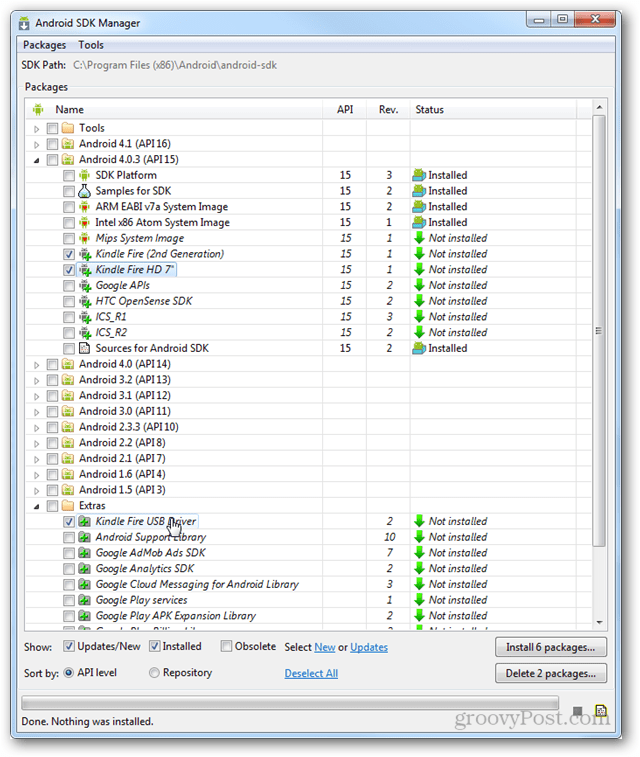640x757 pixels.
Task: Click the Select New link
Action: tap(325, 647)
